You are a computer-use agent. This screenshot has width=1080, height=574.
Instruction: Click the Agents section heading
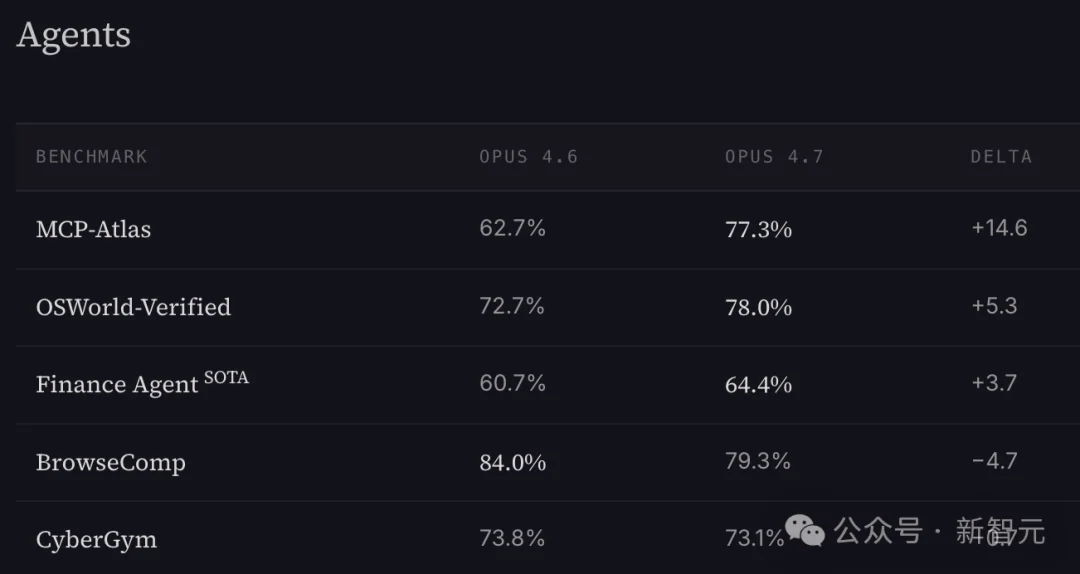(74, 35)
